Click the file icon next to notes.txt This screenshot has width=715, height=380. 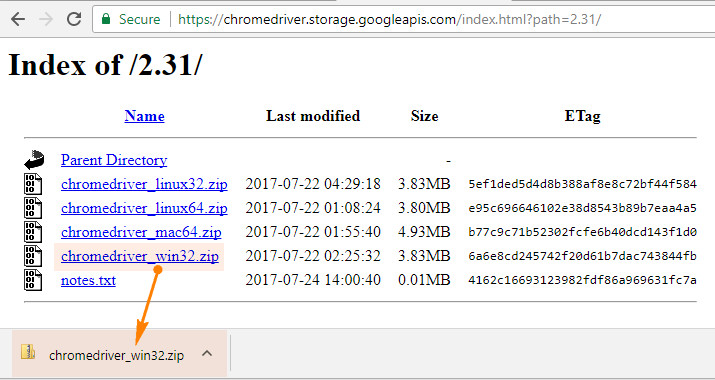pyautogui.click(x=33, y=280)
